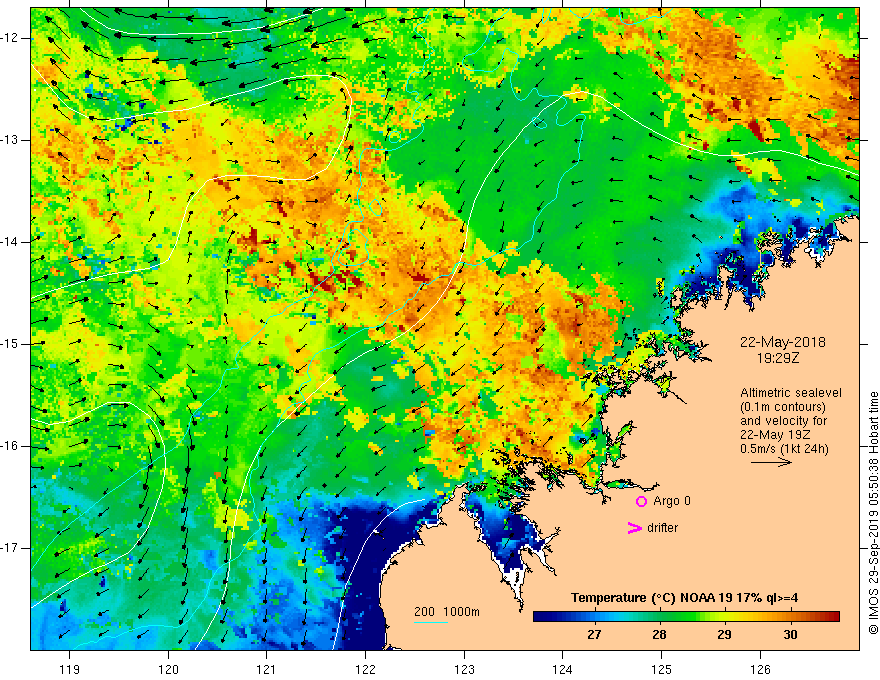Click the latitude axis label -17
Screen dimensions: 880x680
[x=11, y=548]
